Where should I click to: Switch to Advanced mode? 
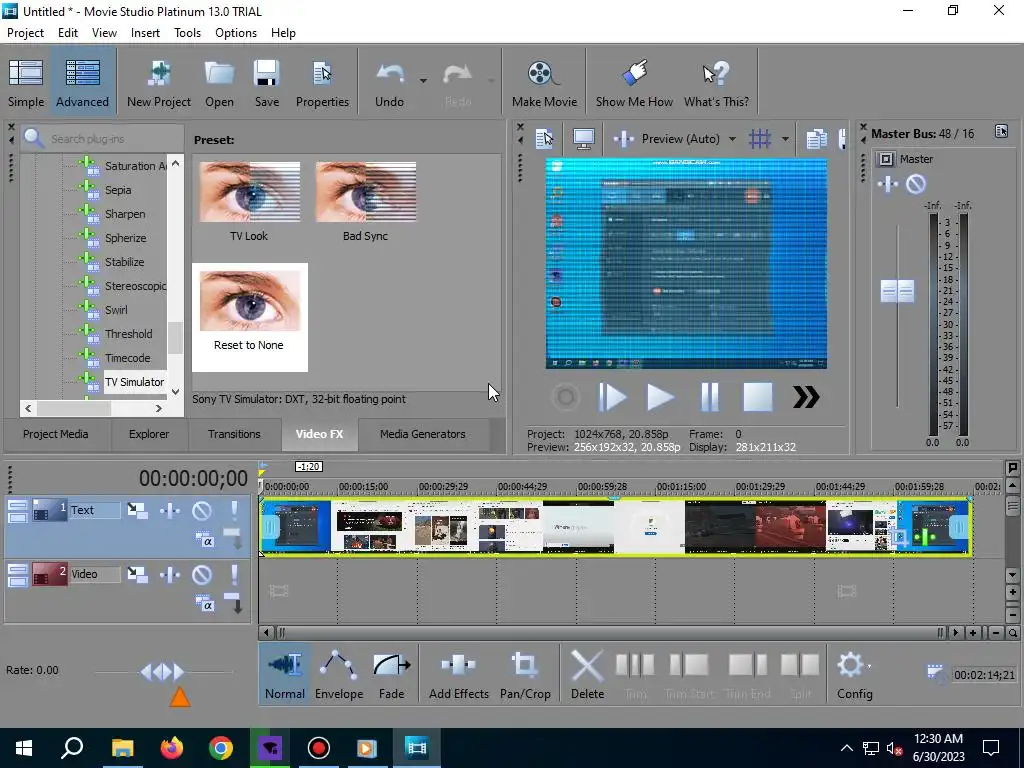pos(82,83)
